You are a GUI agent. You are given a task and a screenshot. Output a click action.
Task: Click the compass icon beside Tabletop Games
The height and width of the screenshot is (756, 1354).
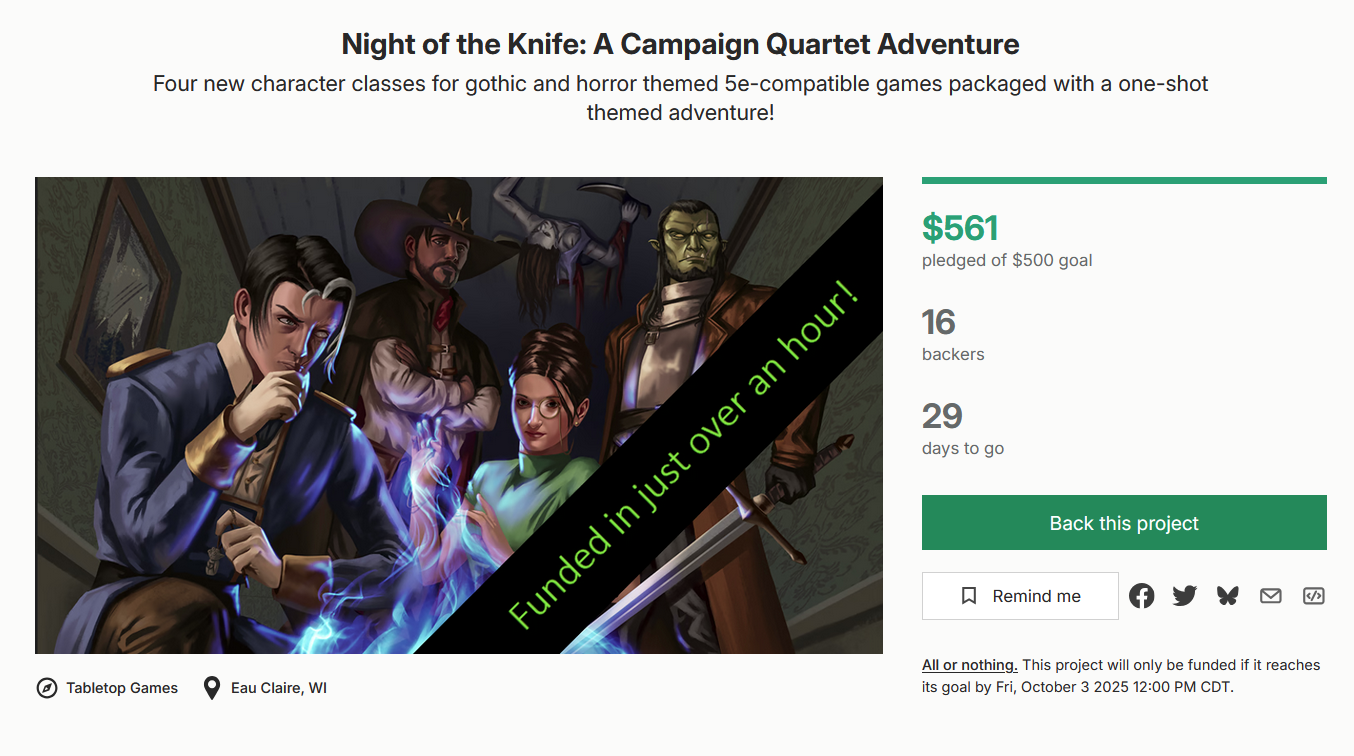coord(47,688)
